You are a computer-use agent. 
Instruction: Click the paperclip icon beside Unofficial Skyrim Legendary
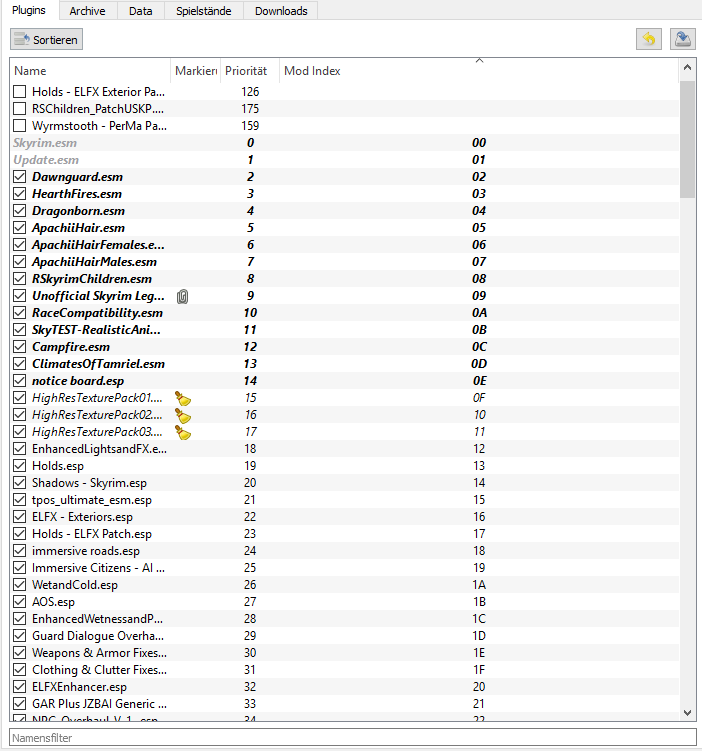point(182,296)
